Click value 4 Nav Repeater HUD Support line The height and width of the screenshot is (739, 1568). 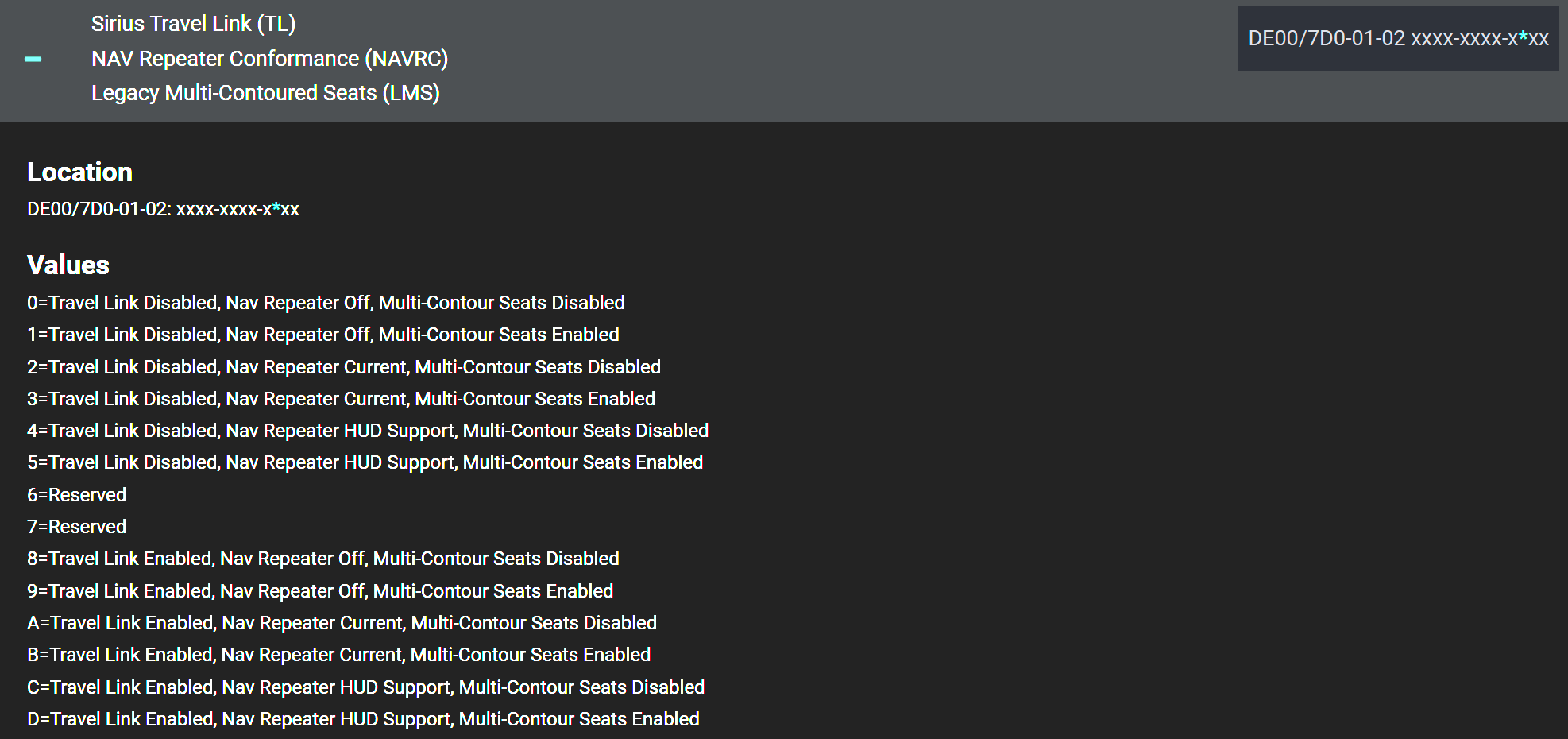368,431
